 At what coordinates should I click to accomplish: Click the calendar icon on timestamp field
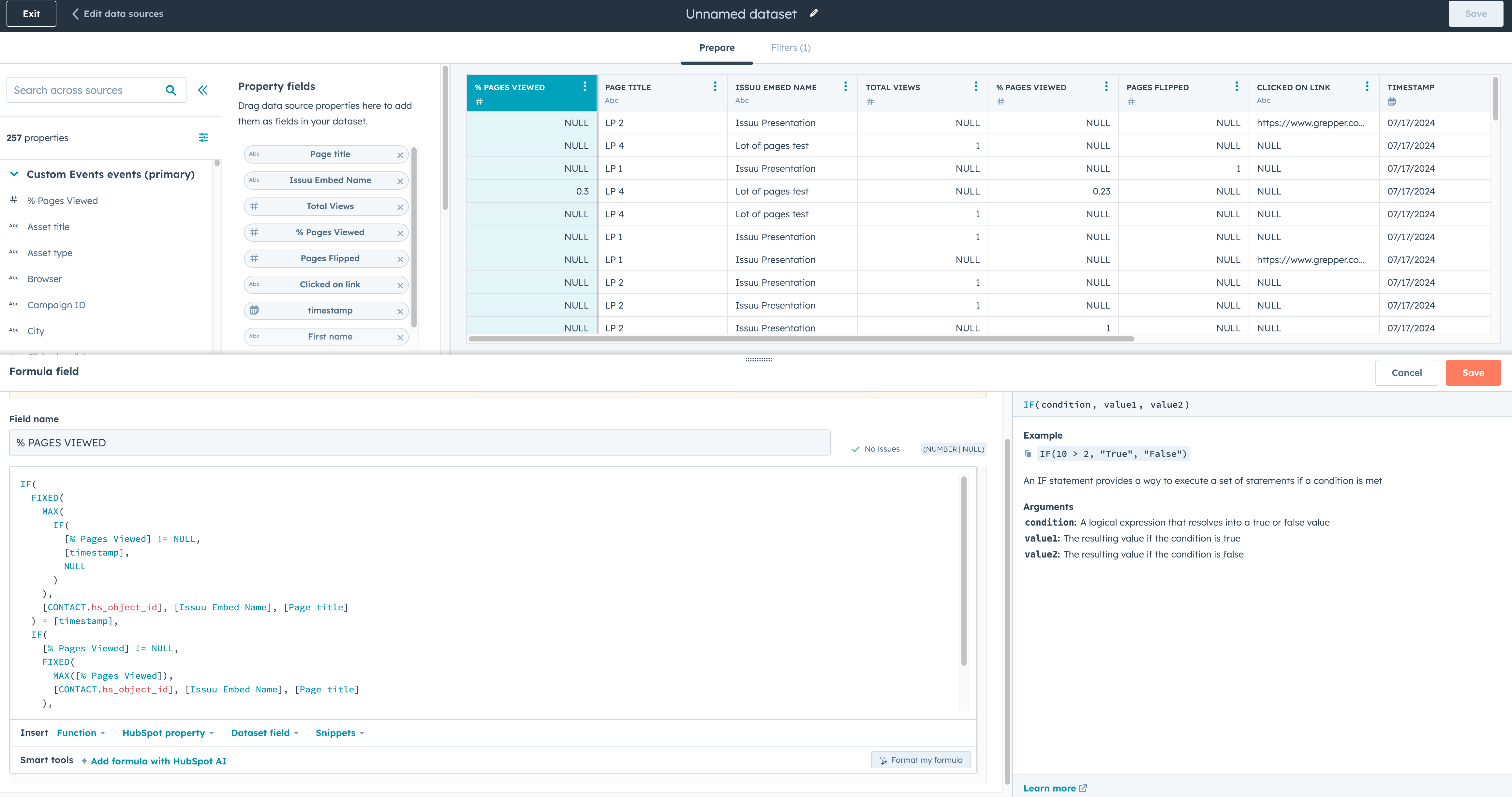click(x=254, y=310)
